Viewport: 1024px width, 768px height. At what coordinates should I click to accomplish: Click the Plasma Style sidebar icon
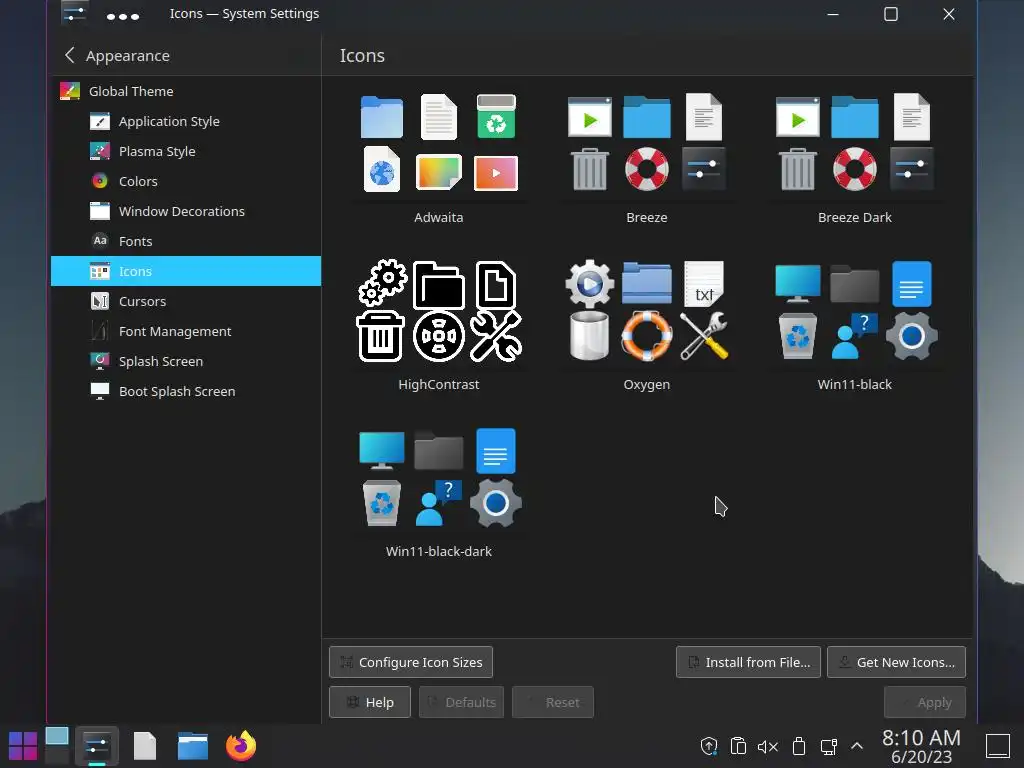tap(100, 151)
